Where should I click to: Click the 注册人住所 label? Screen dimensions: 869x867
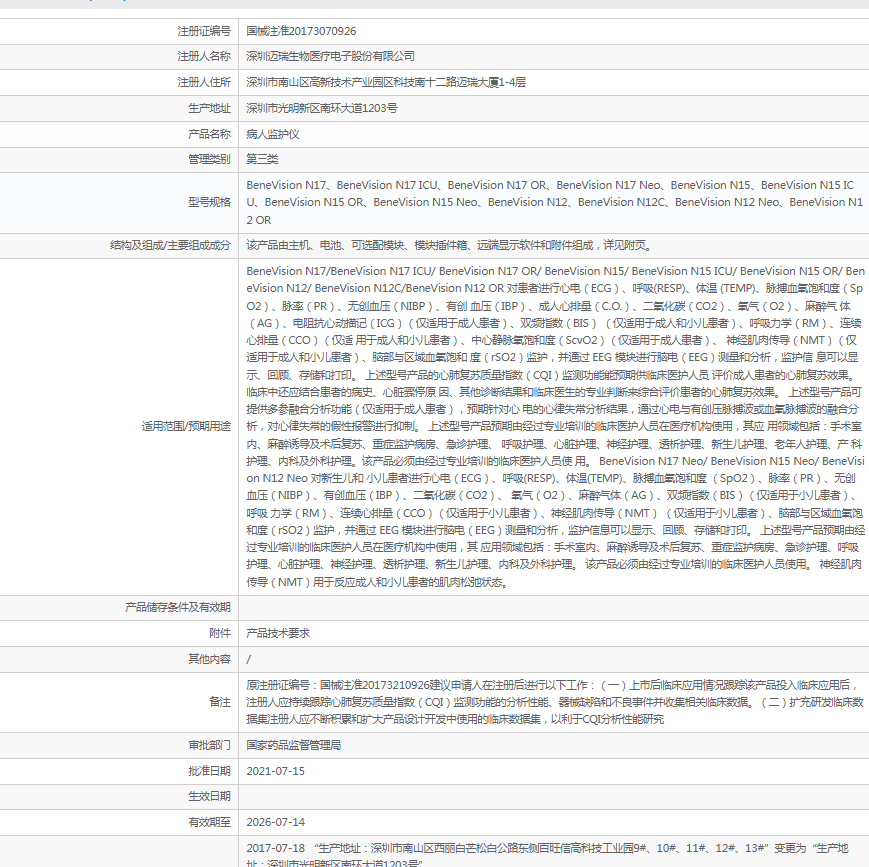click(x=204, y=83)
